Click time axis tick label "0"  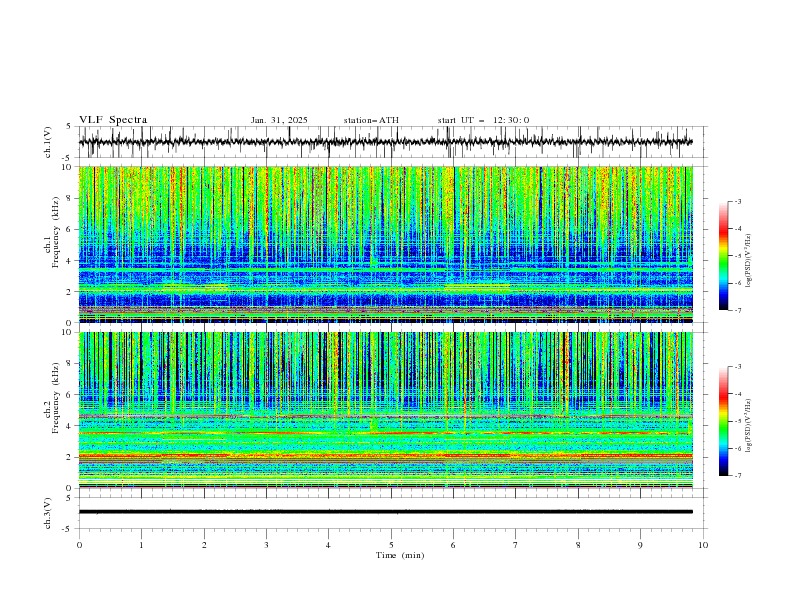79,545
